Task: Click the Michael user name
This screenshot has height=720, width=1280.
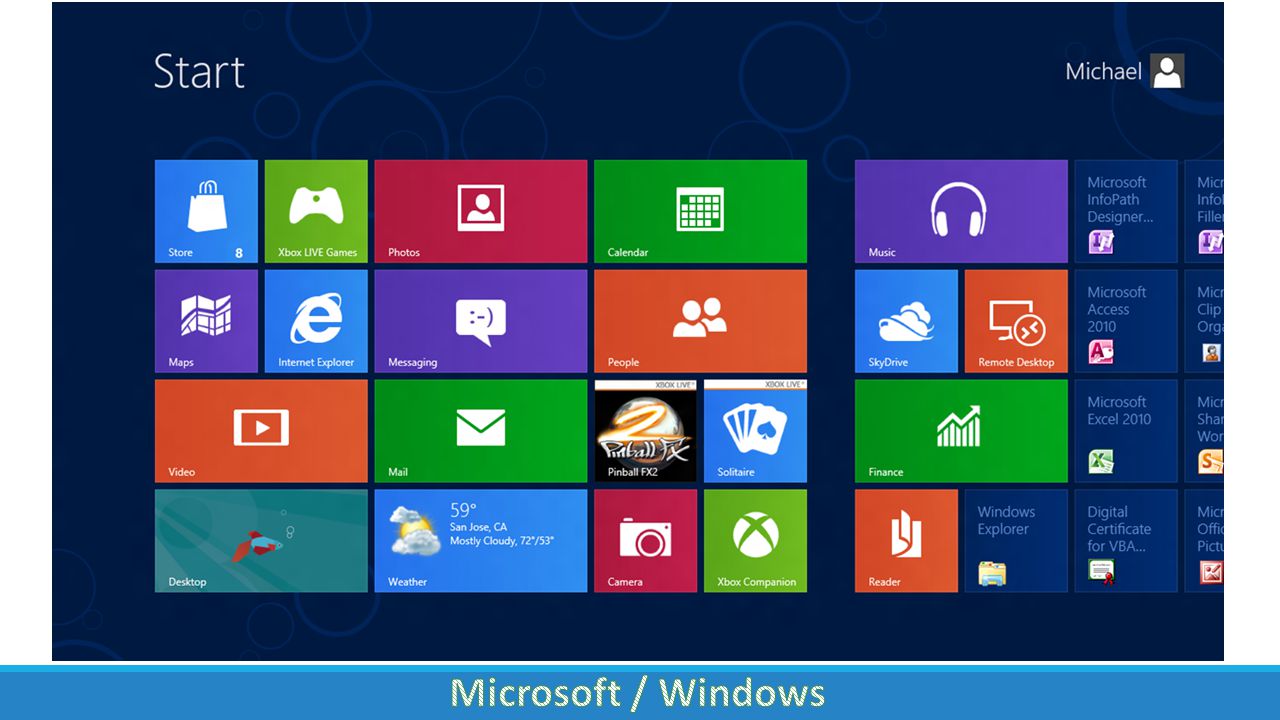Action: [1103, 71]
